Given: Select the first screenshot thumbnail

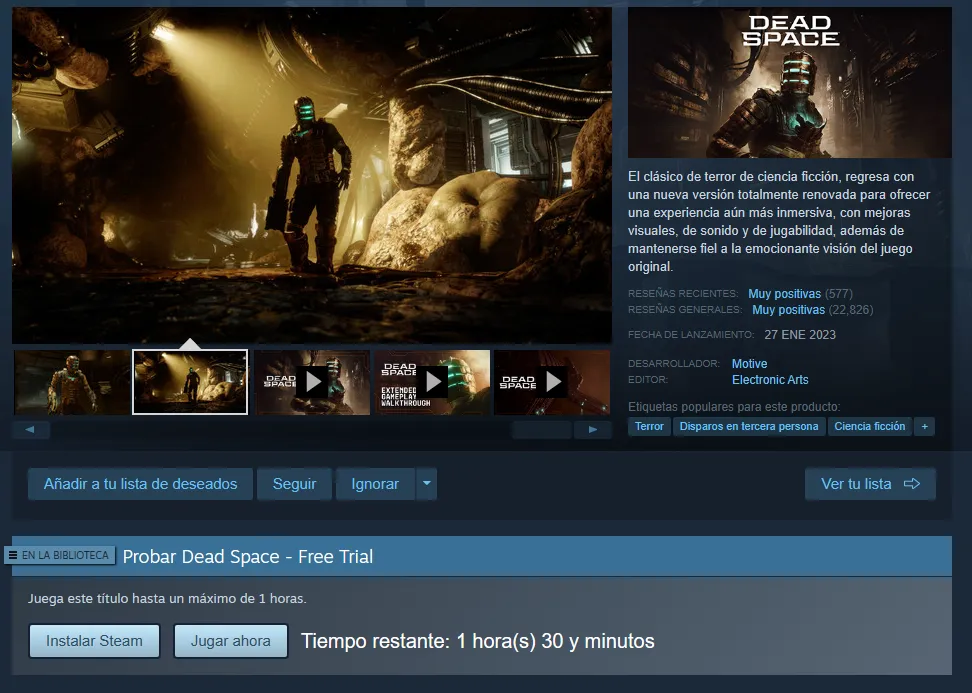Looking at the screenshot, I should pyautogui.click(x=71, y=382).
